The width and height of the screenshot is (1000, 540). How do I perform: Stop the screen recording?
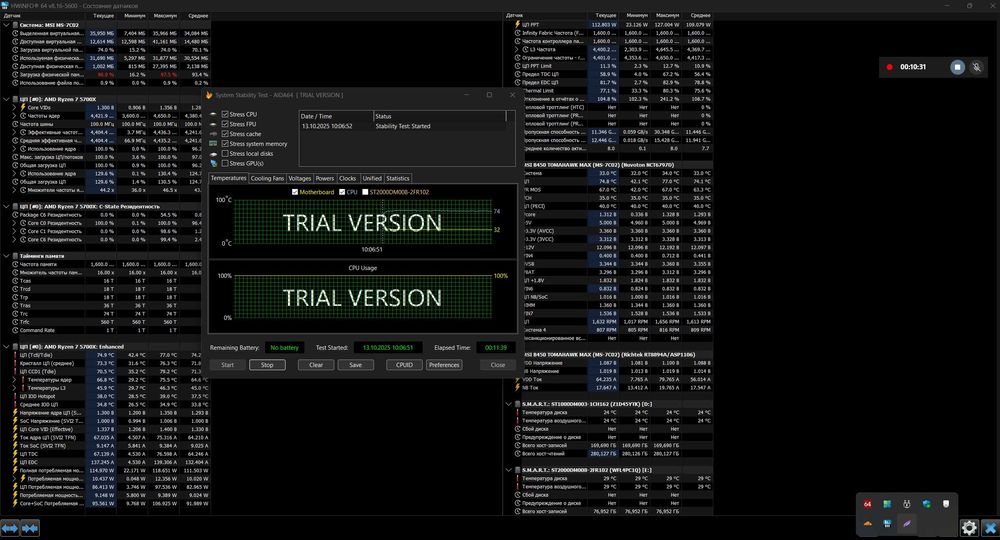[957, 67]
